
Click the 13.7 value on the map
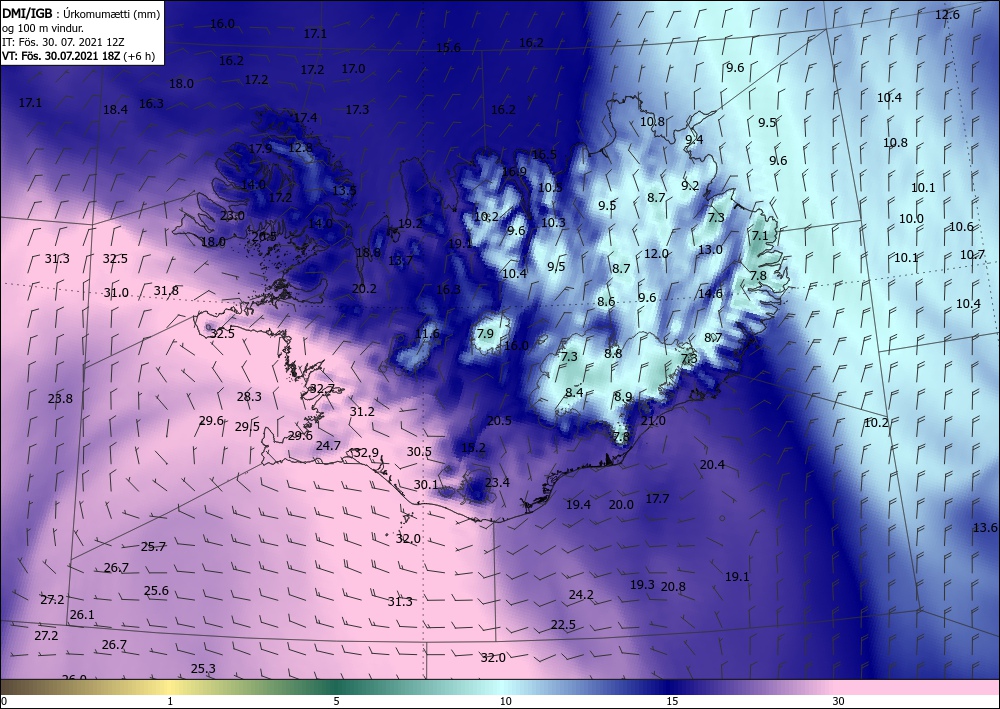(401, 260)
